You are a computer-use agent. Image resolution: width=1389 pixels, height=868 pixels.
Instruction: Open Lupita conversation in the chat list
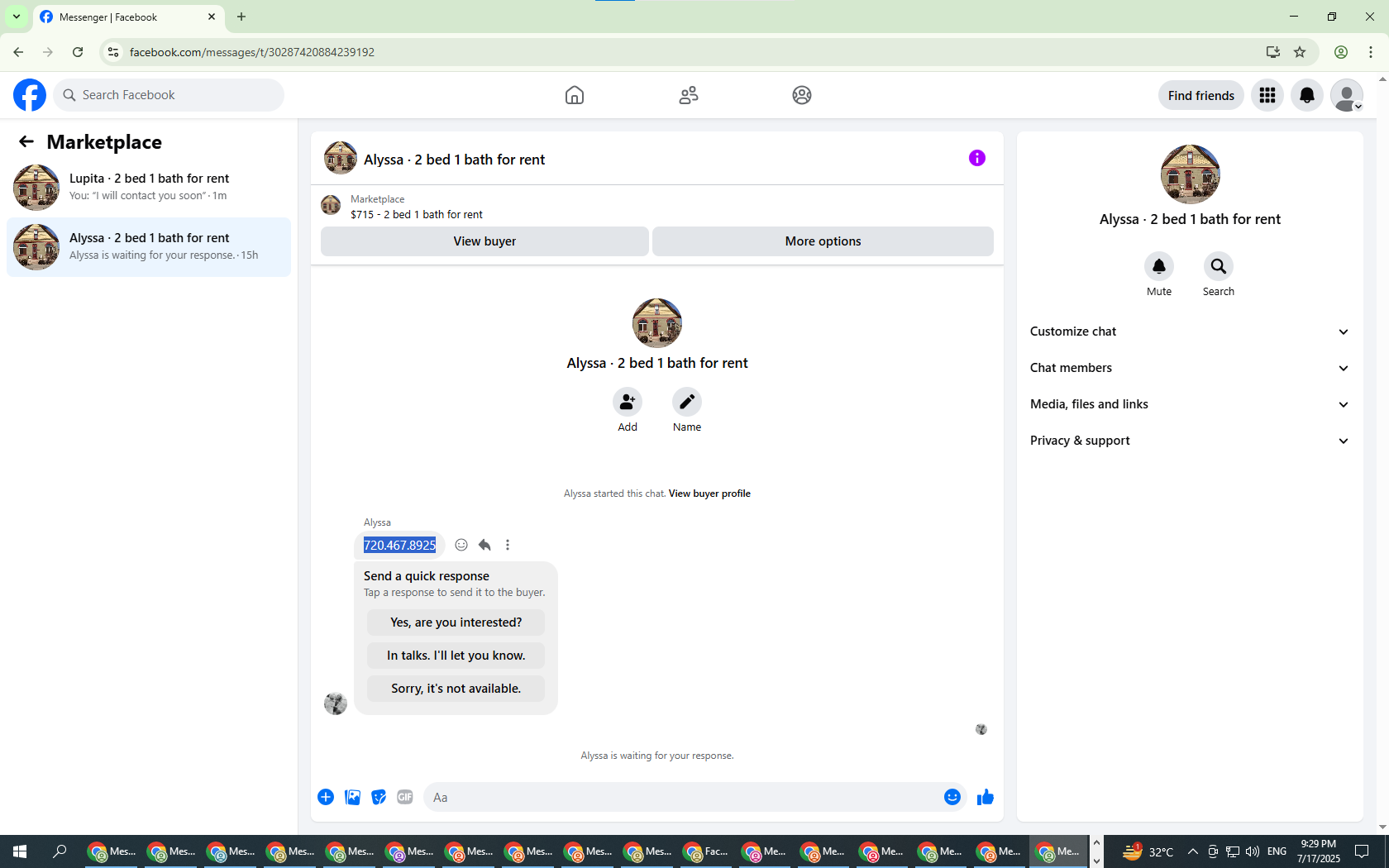pyautogui.click(x=149, y=188)
